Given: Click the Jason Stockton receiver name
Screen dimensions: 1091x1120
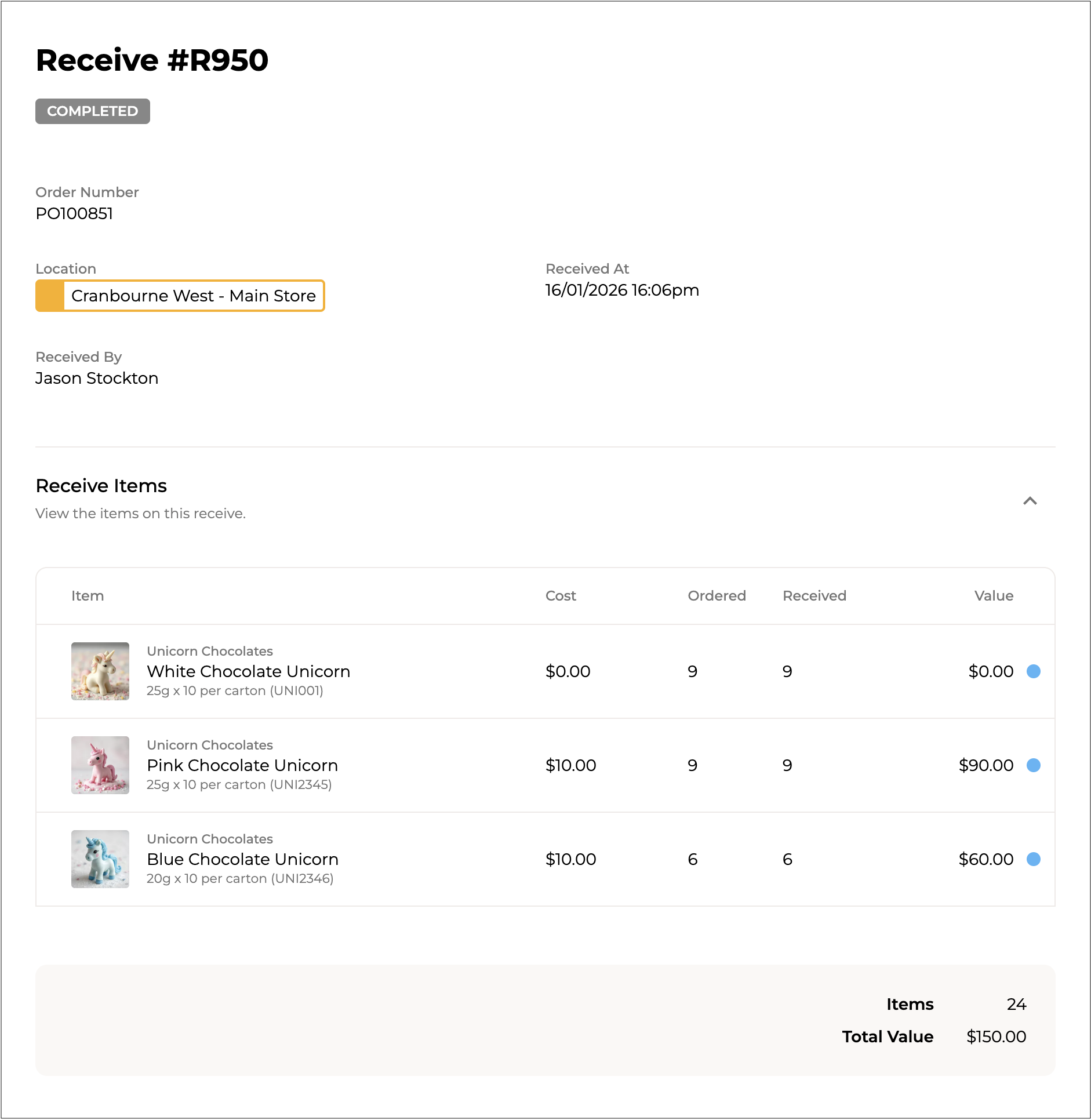Looking at the screenshot, I should coord(97,379).
